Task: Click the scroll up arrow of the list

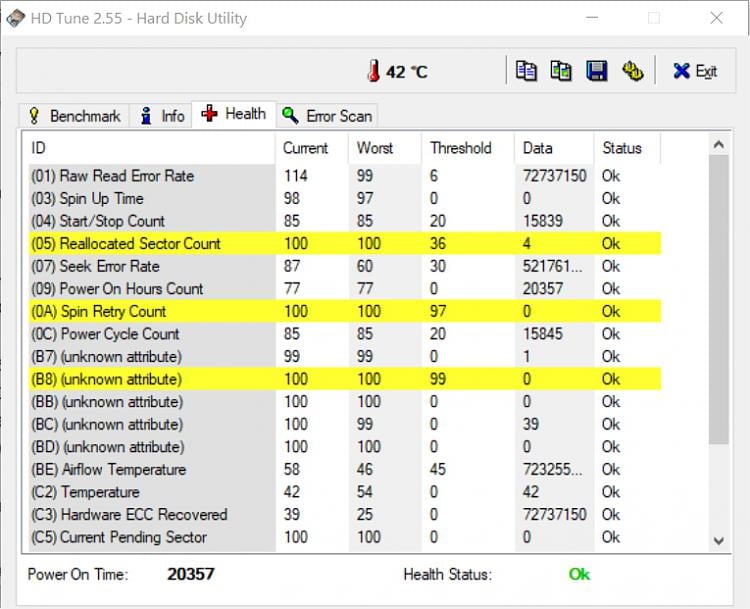Action: tap(719, 145)
